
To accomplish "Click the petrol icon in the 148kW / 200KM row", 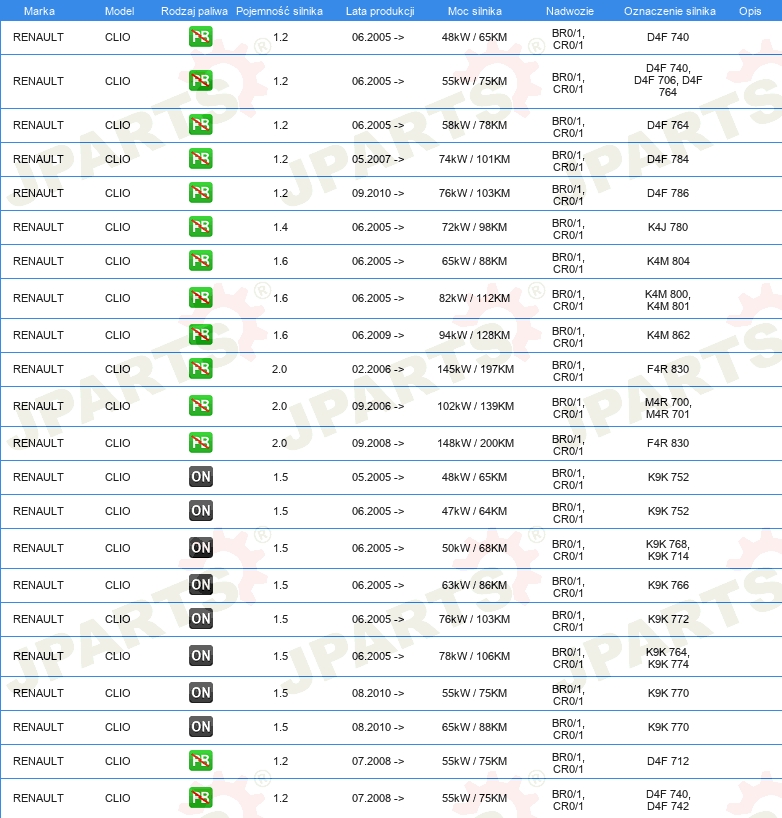I will pos(200,442).
